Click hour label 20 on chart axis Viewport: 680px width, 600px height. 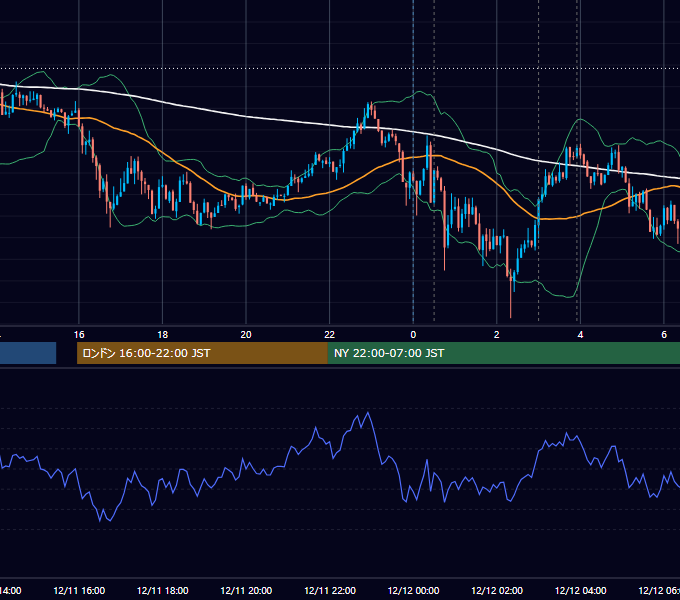pos(246,335)
